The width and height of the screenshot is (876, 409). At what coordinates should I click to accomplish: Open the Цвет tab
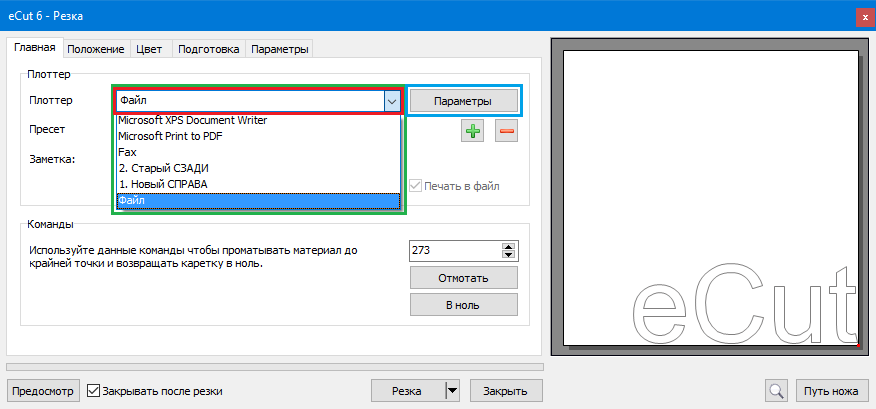149,49
